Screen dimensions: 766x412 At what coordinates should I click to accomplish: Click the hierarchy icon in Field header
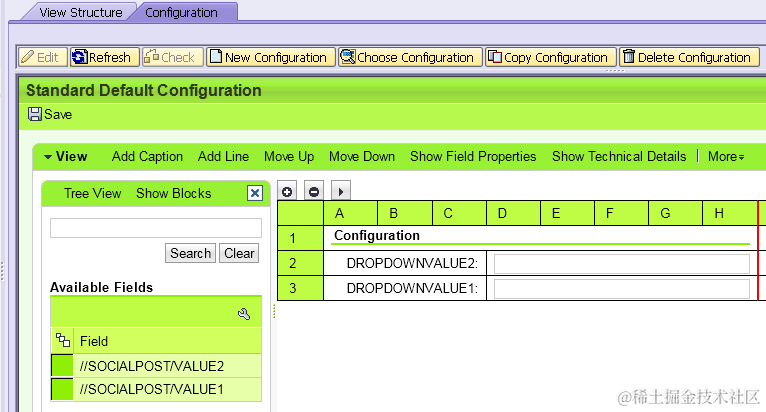tap(63, 340)
